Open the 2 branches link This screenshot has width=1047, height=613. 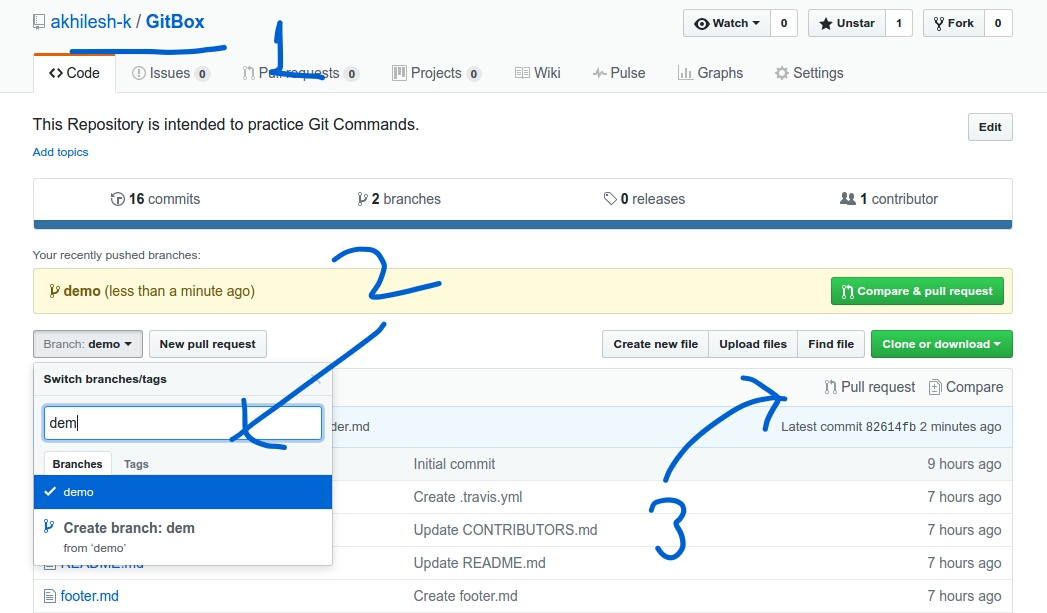pos(399,199)
